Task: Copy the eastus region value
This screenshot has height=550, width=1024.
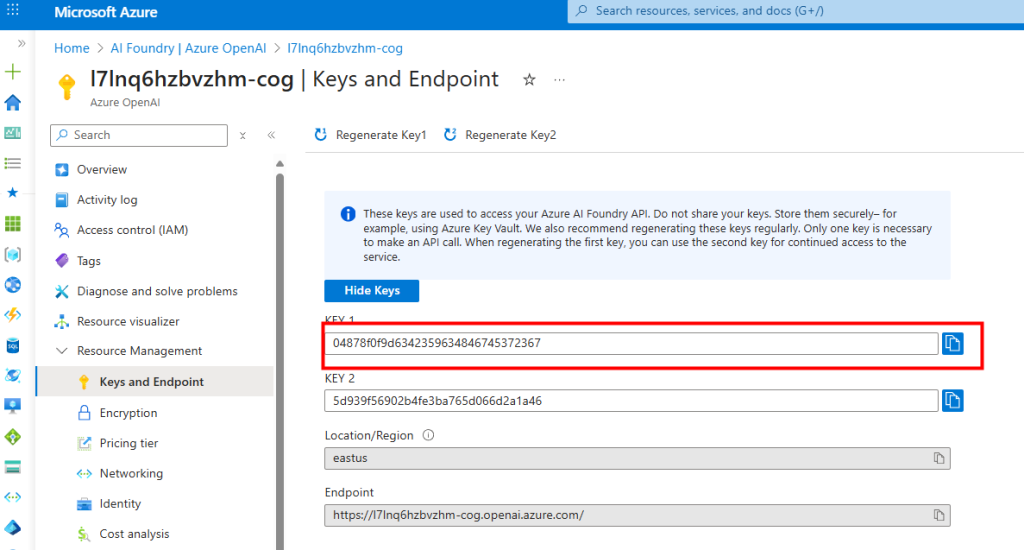Action: point(938,459)
